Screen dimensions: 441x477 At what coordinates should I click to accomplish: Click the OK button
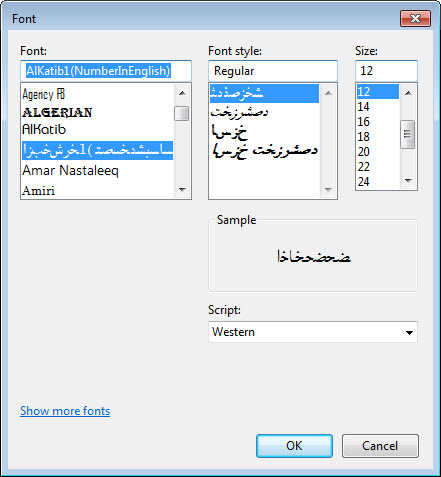point(294,446)
